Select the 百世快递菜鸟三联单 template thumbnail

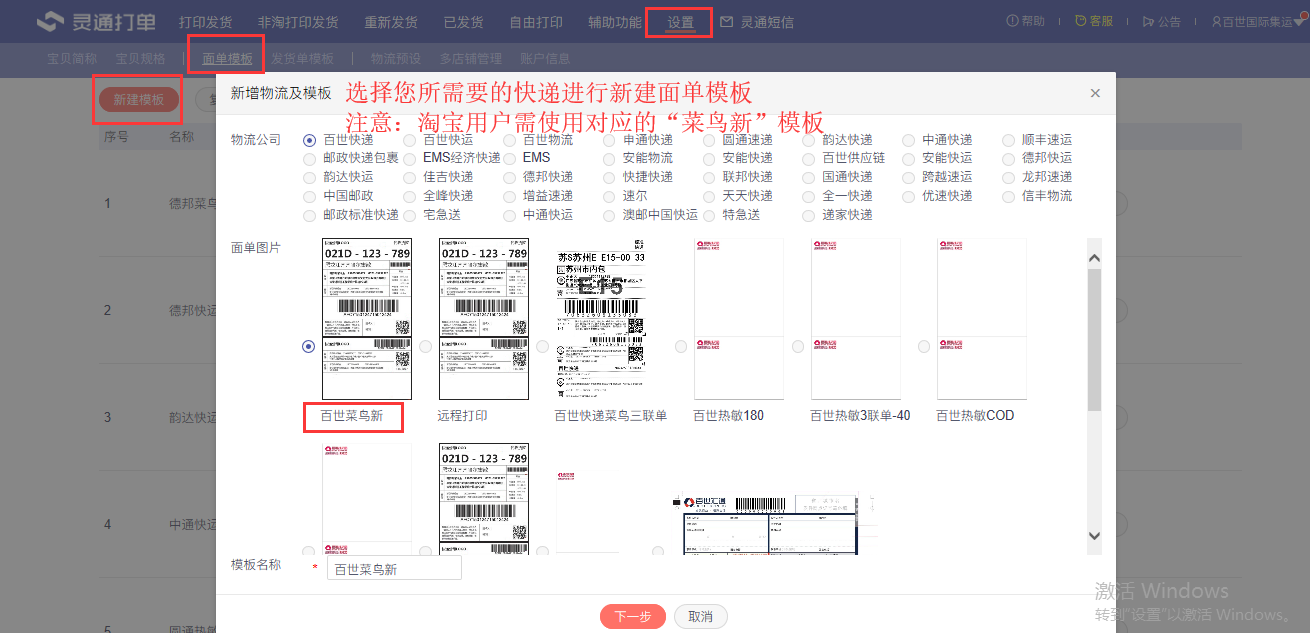(x=600, y=318)
